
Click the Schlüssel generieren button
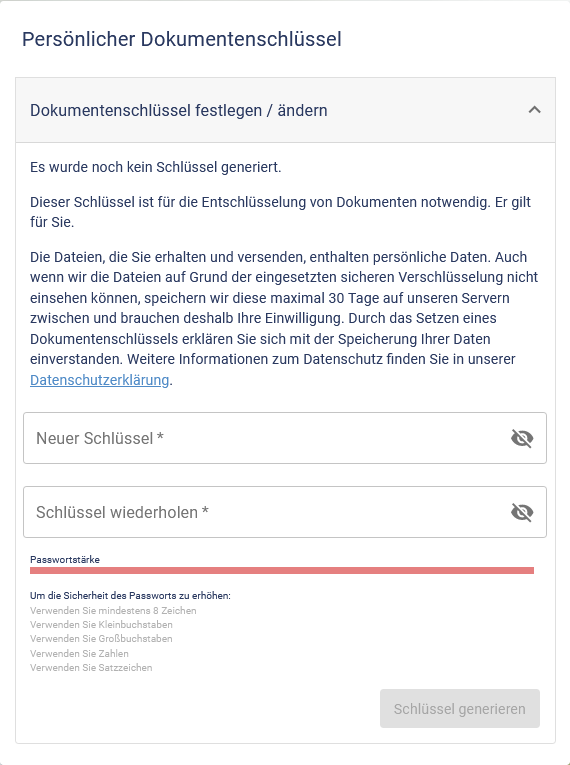(x=460, y=708)
